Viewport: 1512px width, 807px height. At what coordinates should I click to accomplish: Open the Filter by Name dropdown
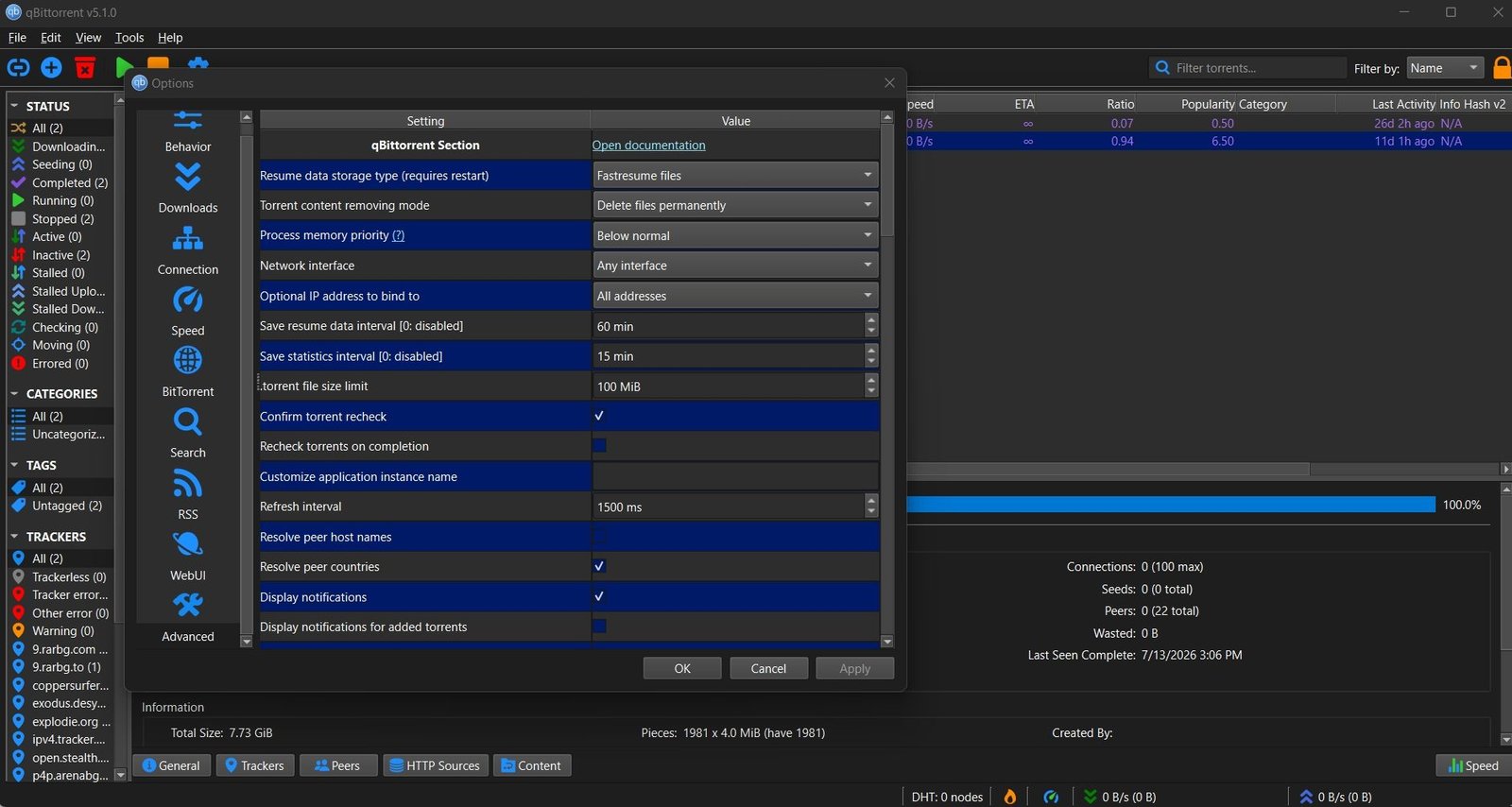tap(1444, 68)
